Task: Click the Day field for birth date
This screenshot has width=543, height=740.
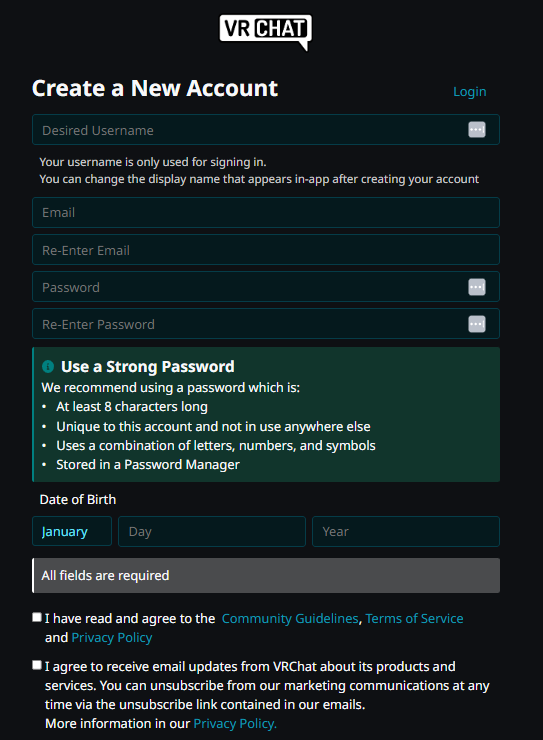Action: 212,531
